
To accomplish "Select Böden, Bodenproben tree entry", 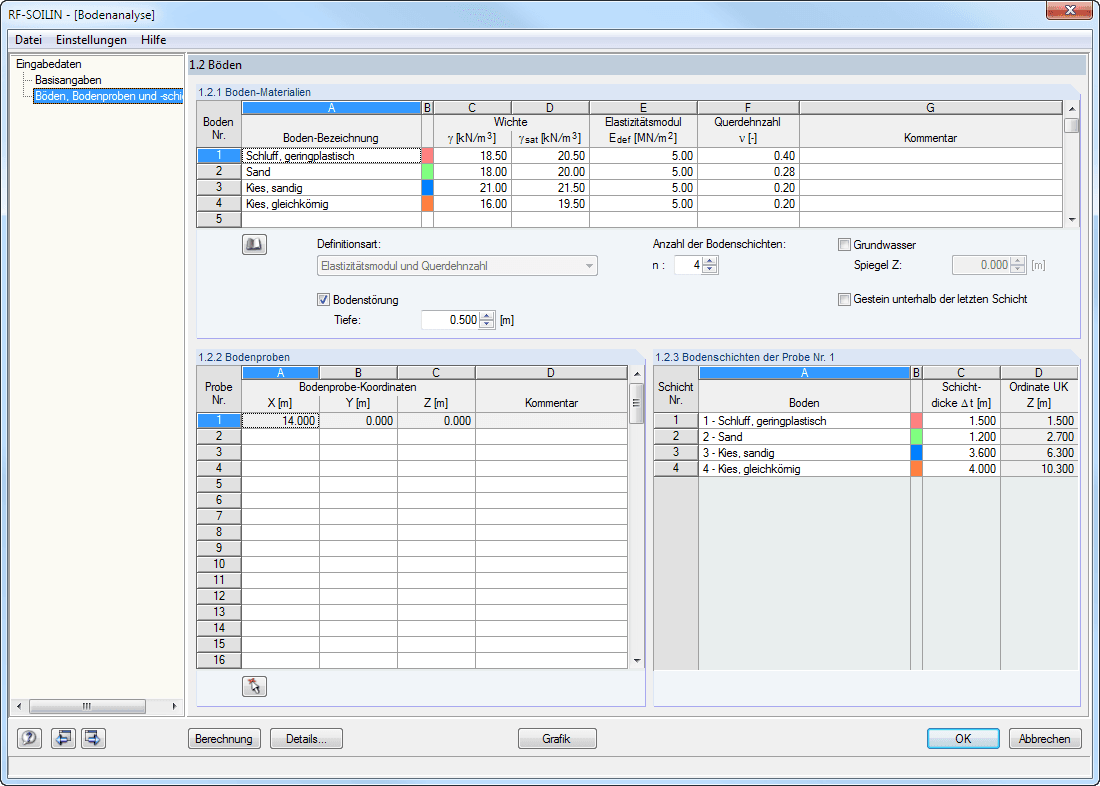I will 108,95.
